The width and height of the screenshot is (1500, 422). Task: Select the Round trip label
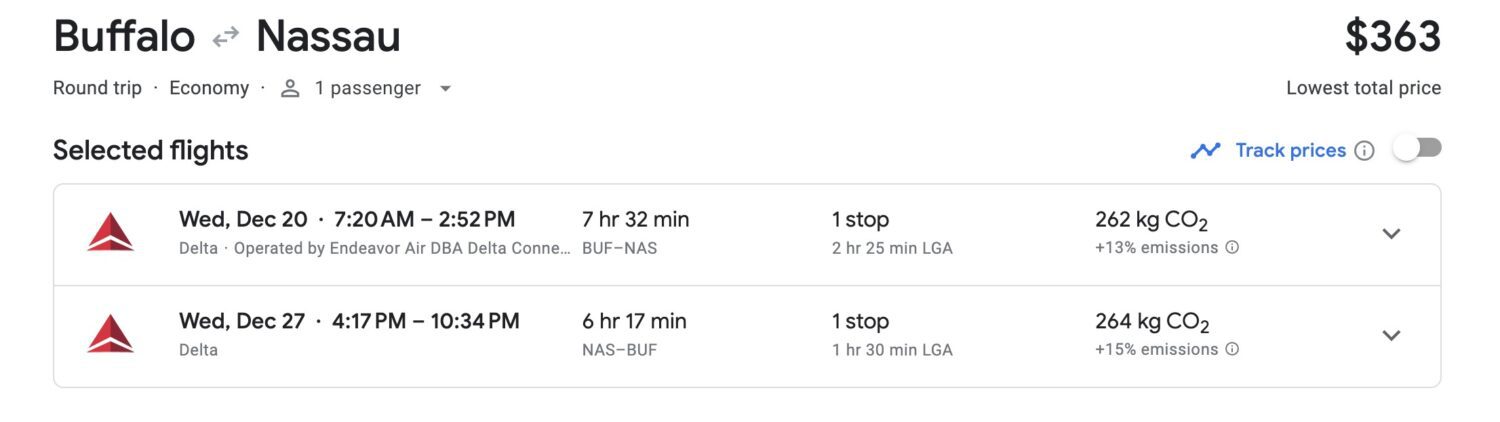(97, 88)
